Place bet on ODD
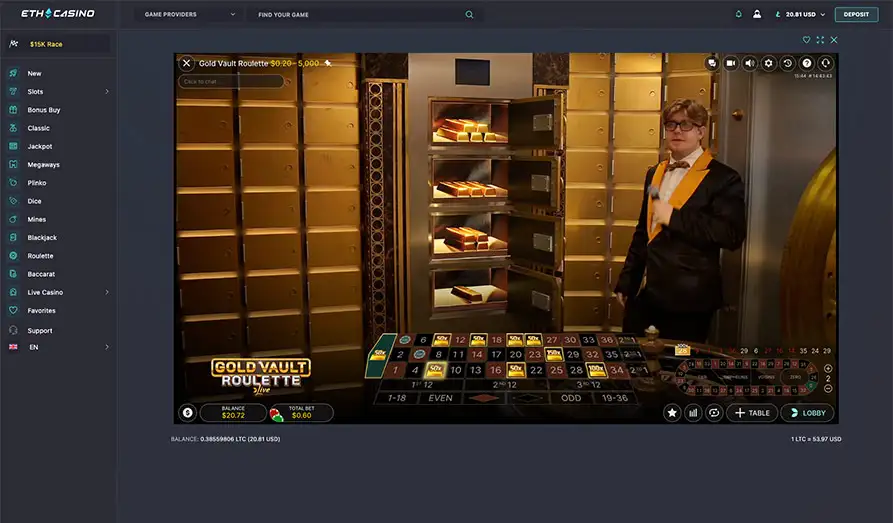Screen dimensions: 893x523 click(571, 398)
